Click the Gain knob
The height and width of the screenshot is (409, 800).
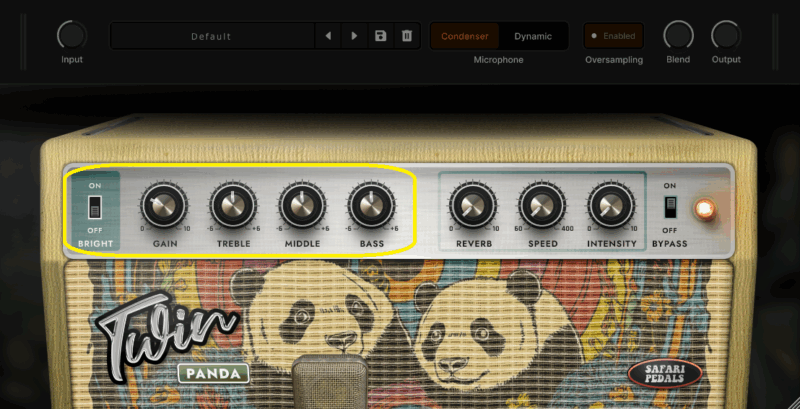164,206
